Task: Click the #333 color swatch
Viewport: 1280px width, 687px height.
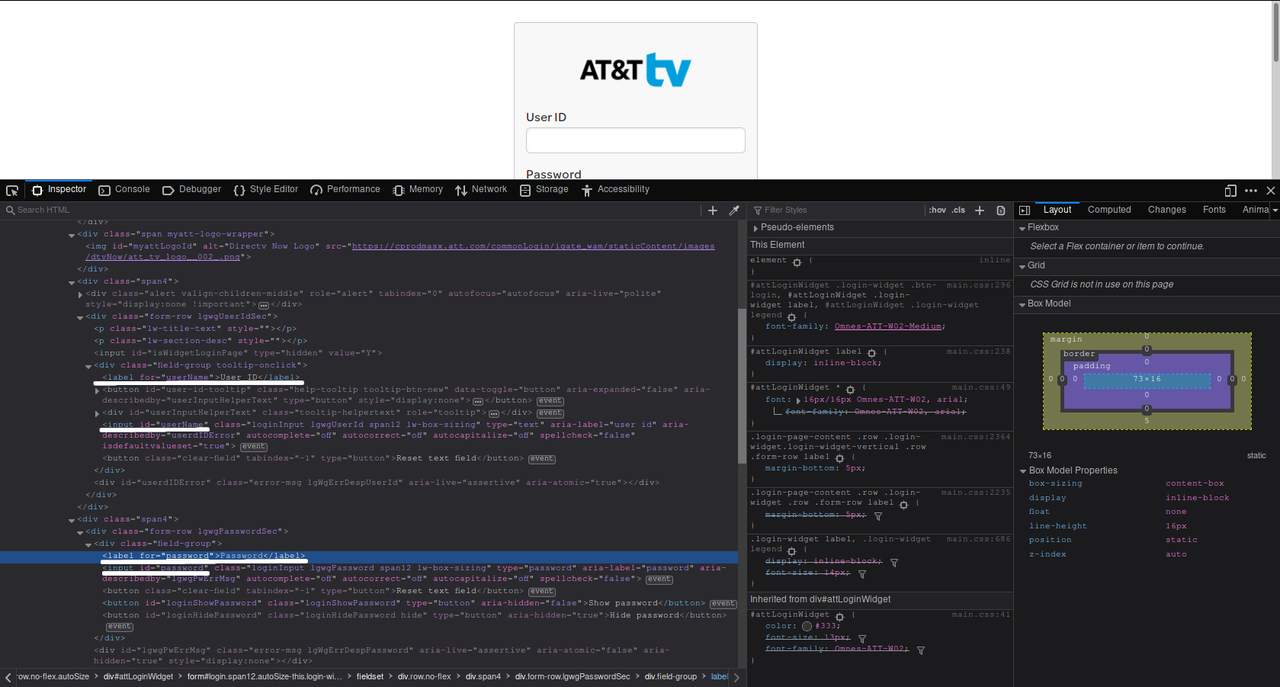Action: (806, 626)
